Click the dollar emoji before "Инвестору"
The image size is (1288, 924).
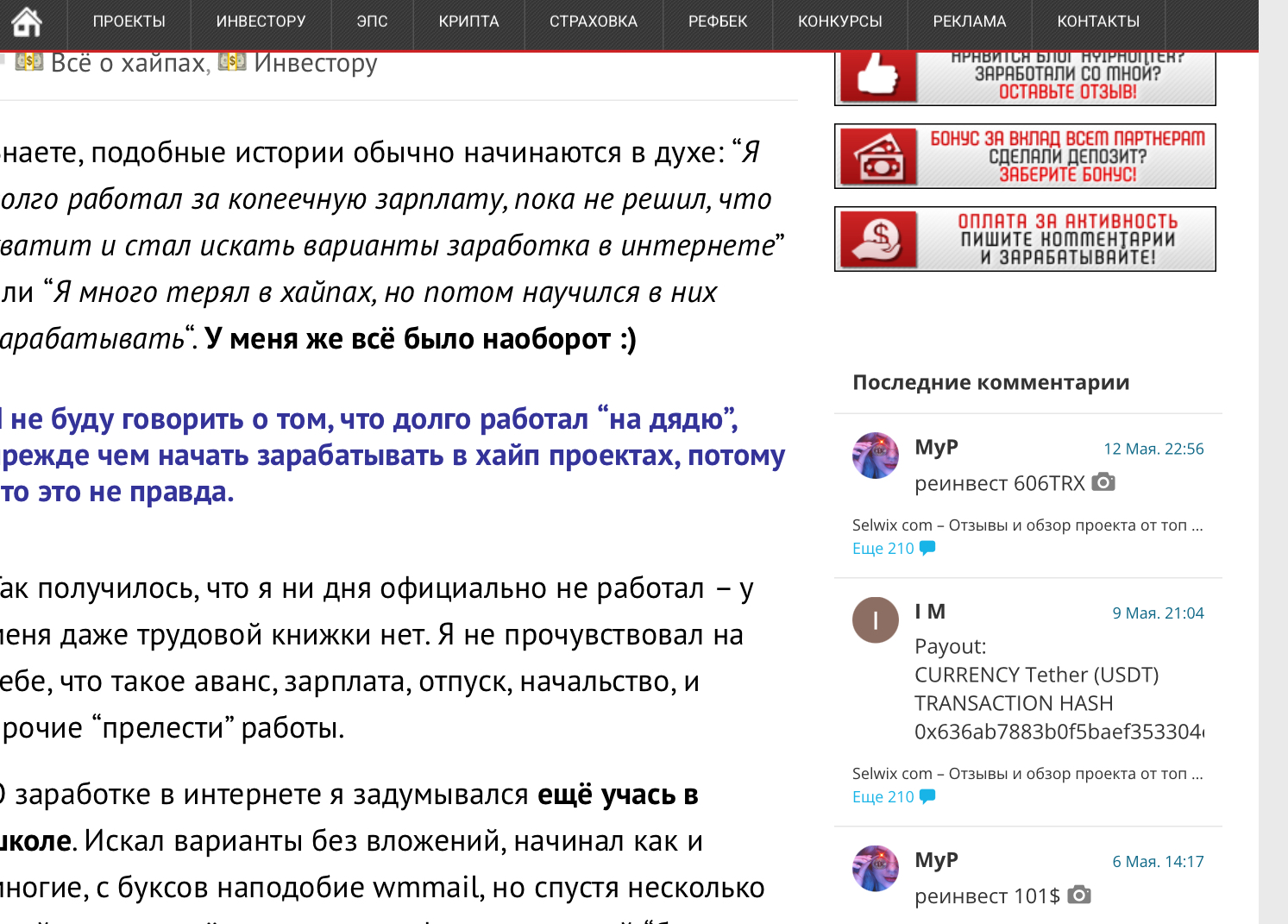click(x=233, y=61)
